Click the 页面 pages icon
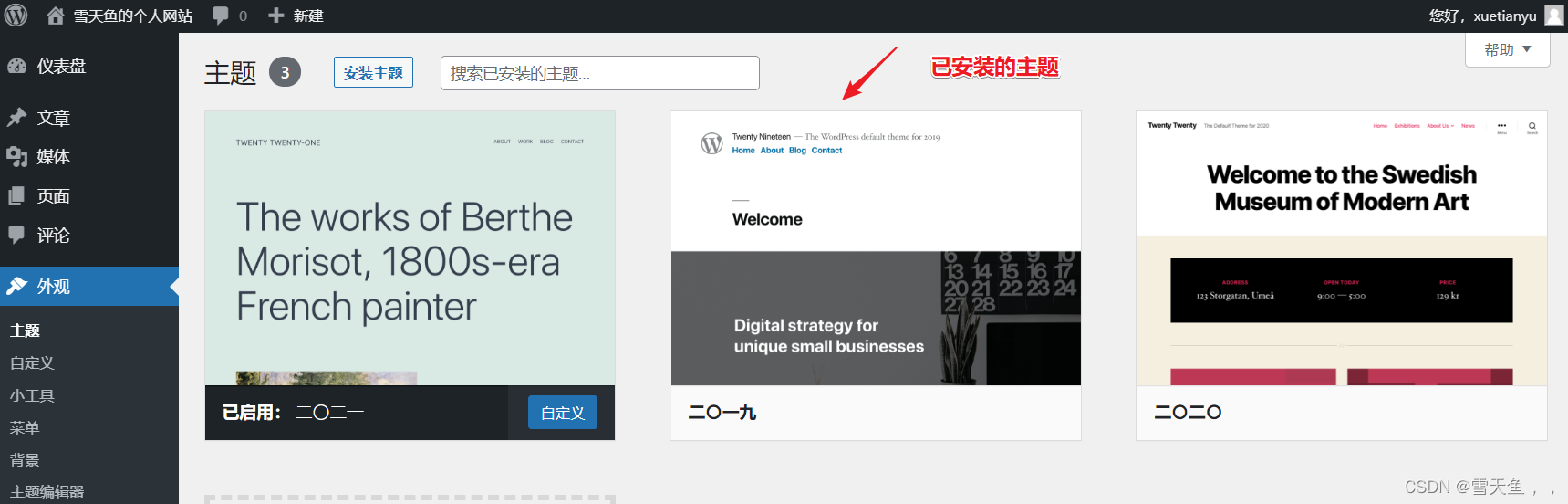1568x504 pixels. point(16,196)
